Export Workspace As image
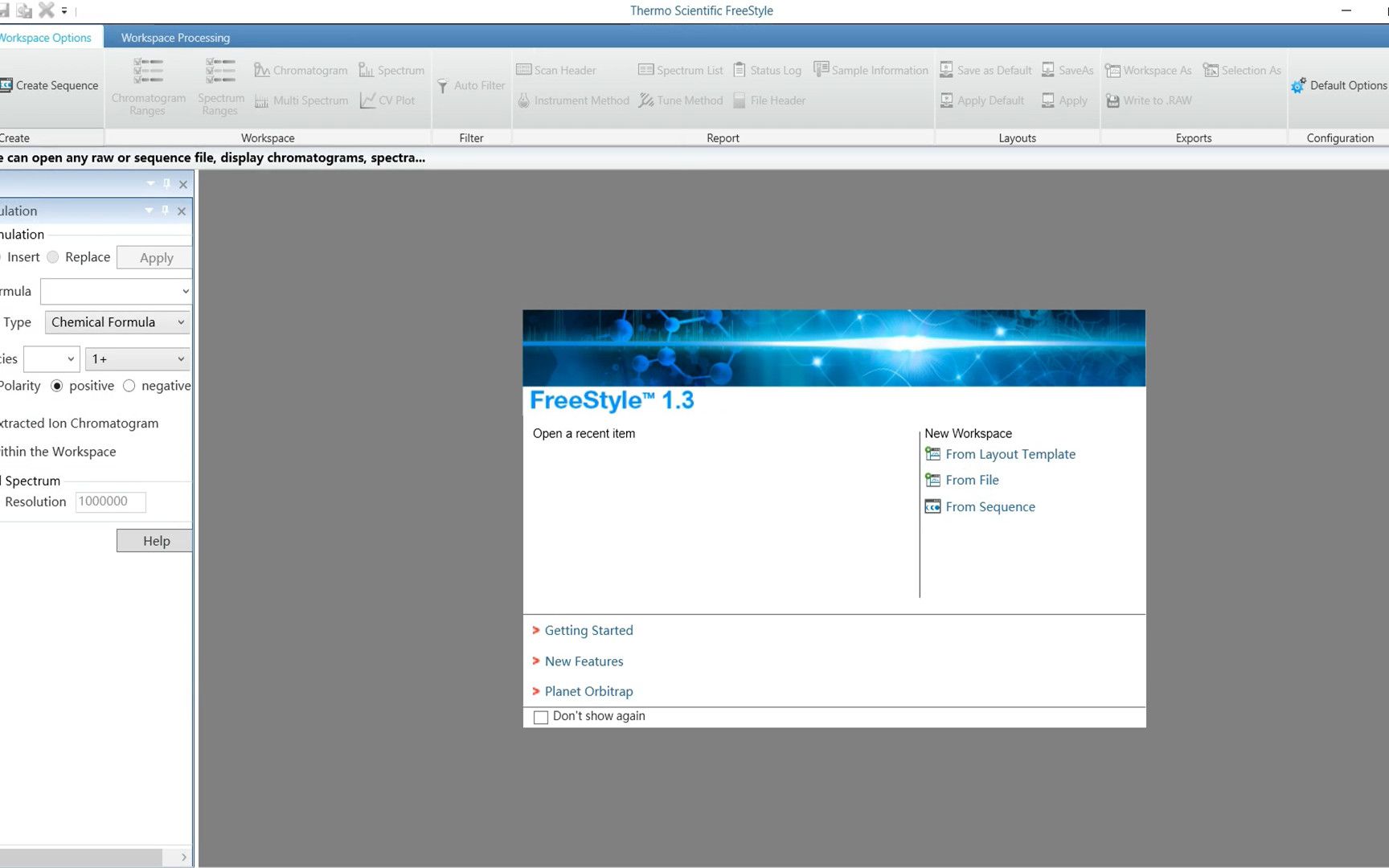 pos(1149,70)
